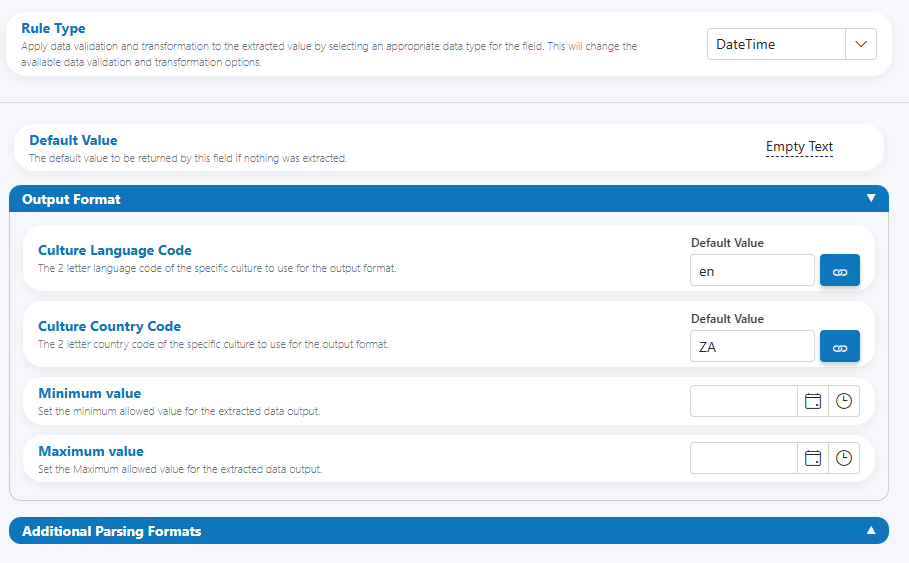Click the 'Set the minimum allowed value' description
The image size is (909, 563).
179,411
